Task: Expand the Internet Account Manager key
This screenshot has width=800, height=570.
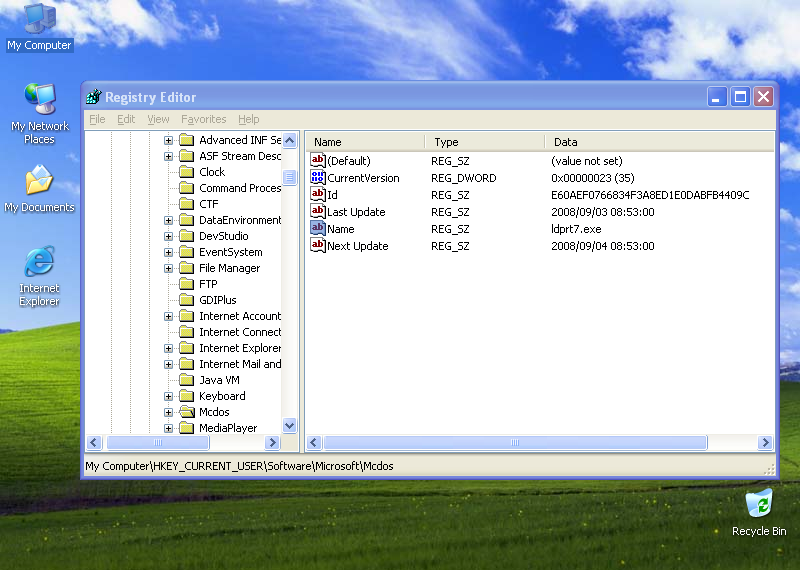Action: (x=168, y=316)
